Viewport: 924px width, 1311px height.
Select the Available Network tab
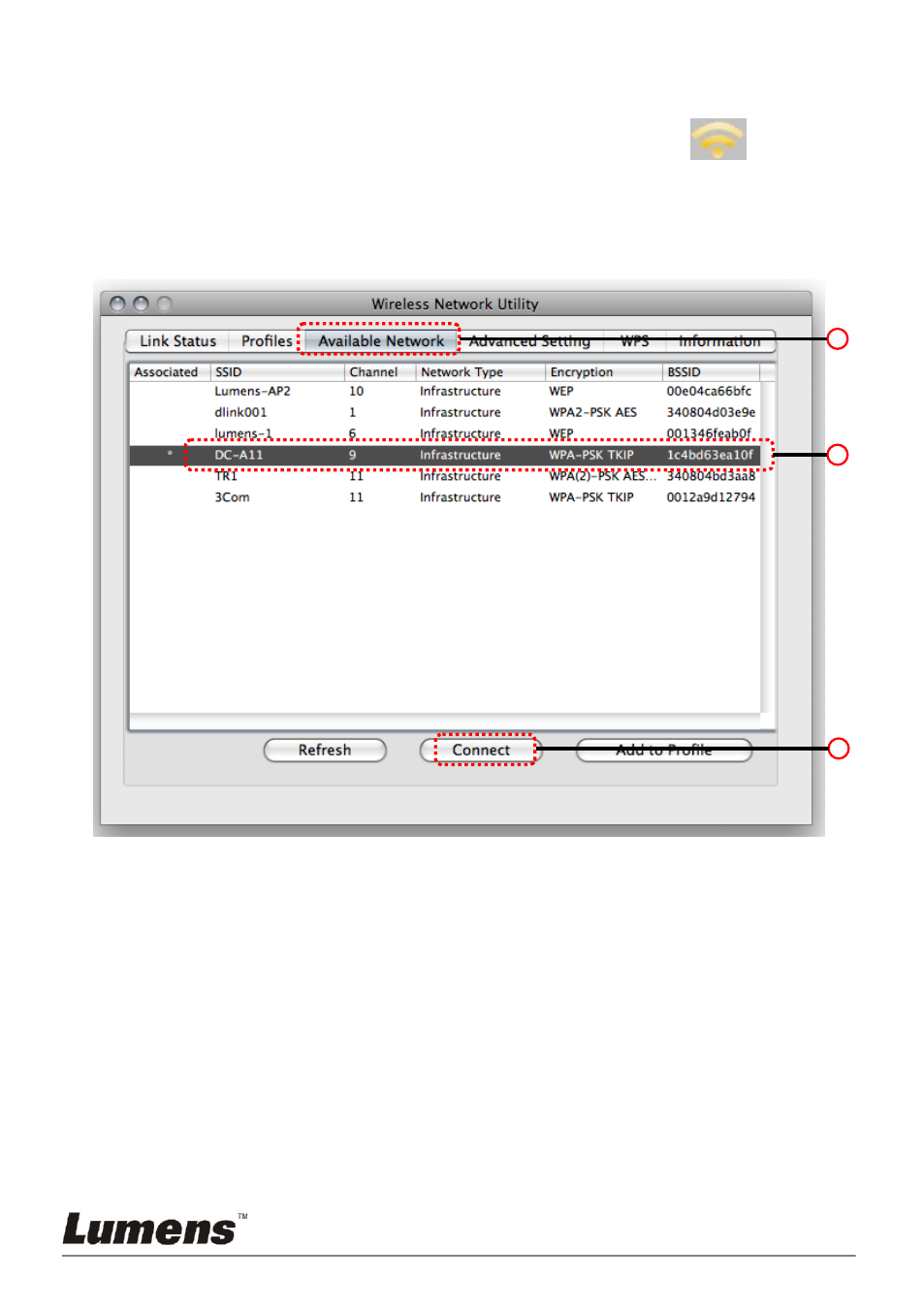380,341
